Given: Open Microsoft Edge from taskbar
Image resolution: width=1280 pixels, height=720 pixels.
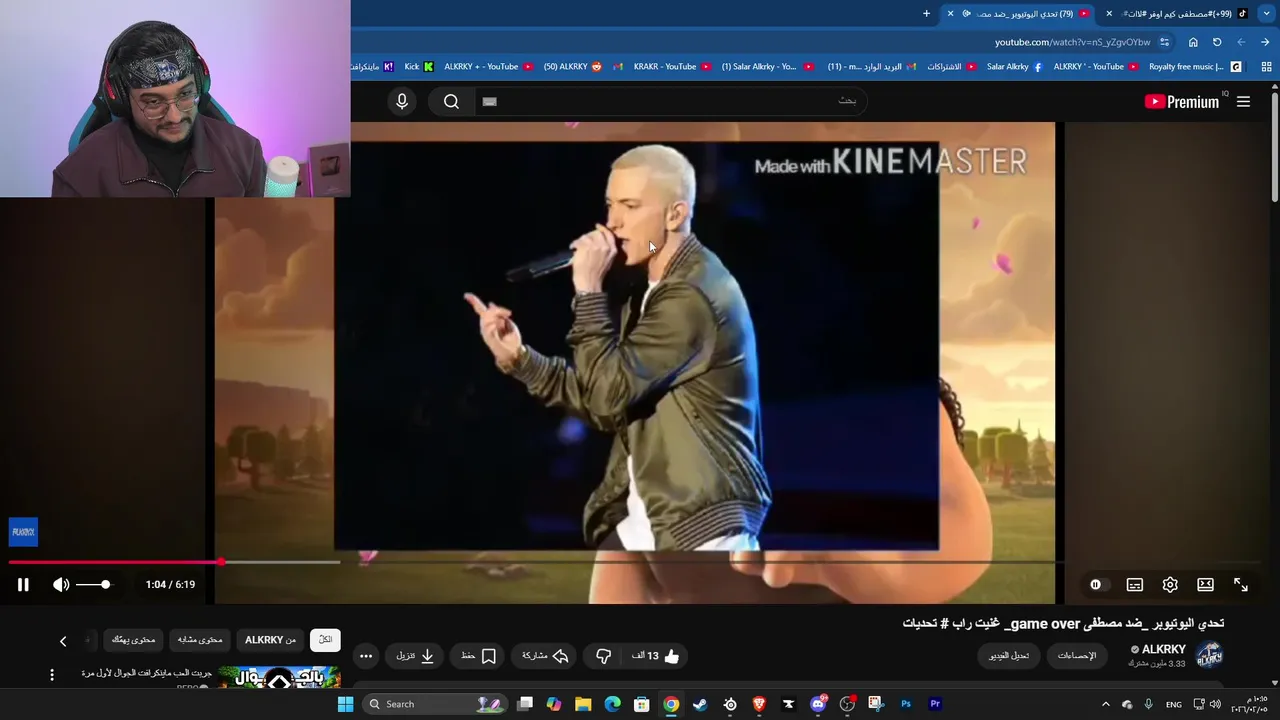Looking at the screenshot, I should [x=613, y=704].
